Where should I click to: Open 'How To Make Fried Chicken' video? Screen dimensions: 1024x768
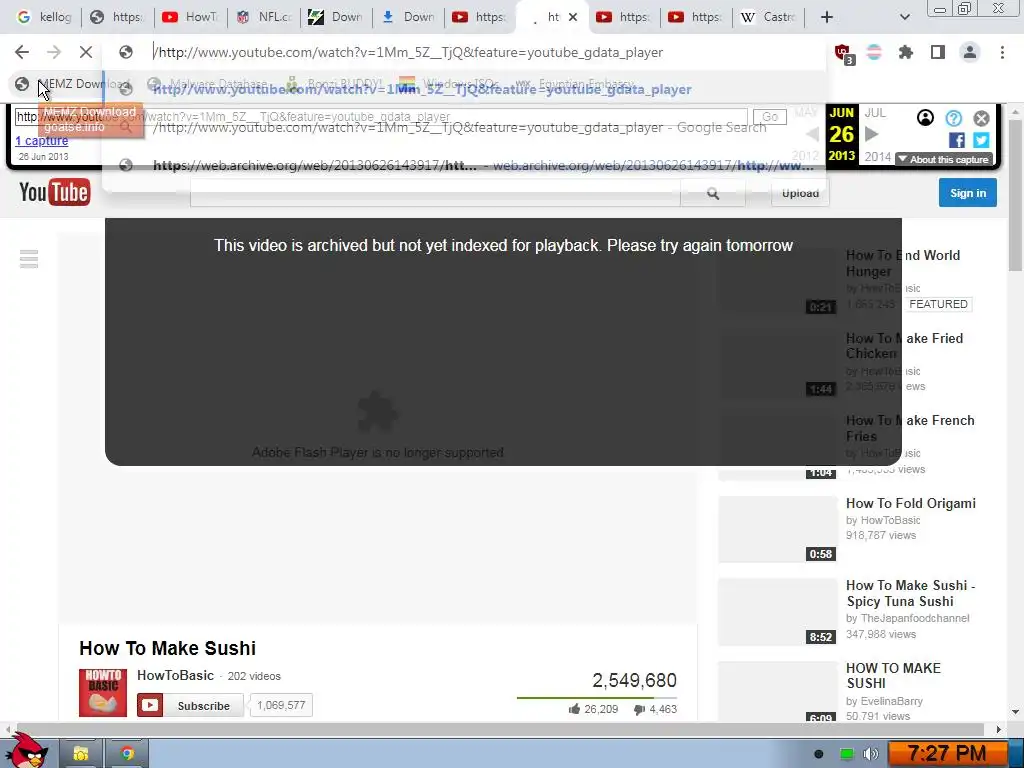(x=904, y=346)
